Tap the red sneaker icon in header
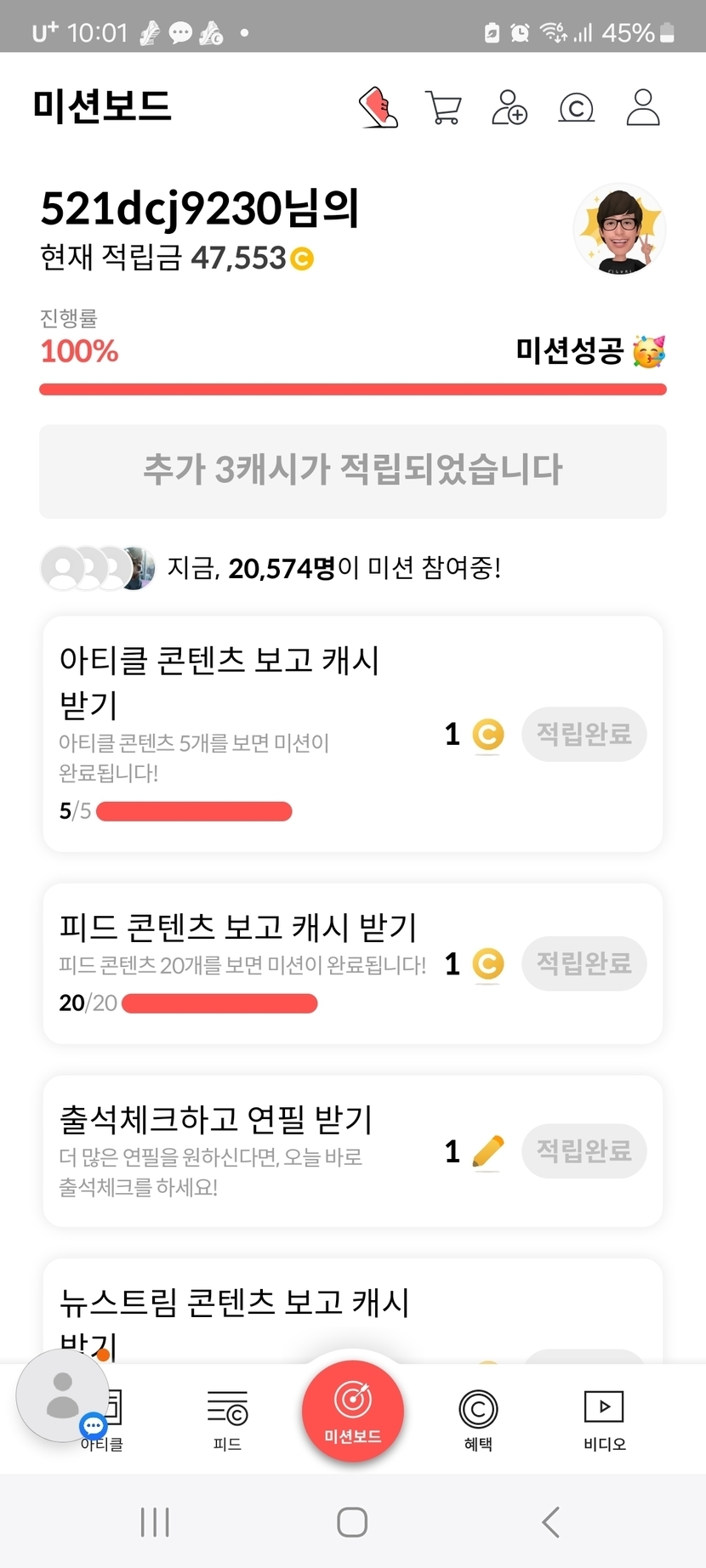Image resolution: width=706 pixels, height=1568 pixels. pos(379,108)
